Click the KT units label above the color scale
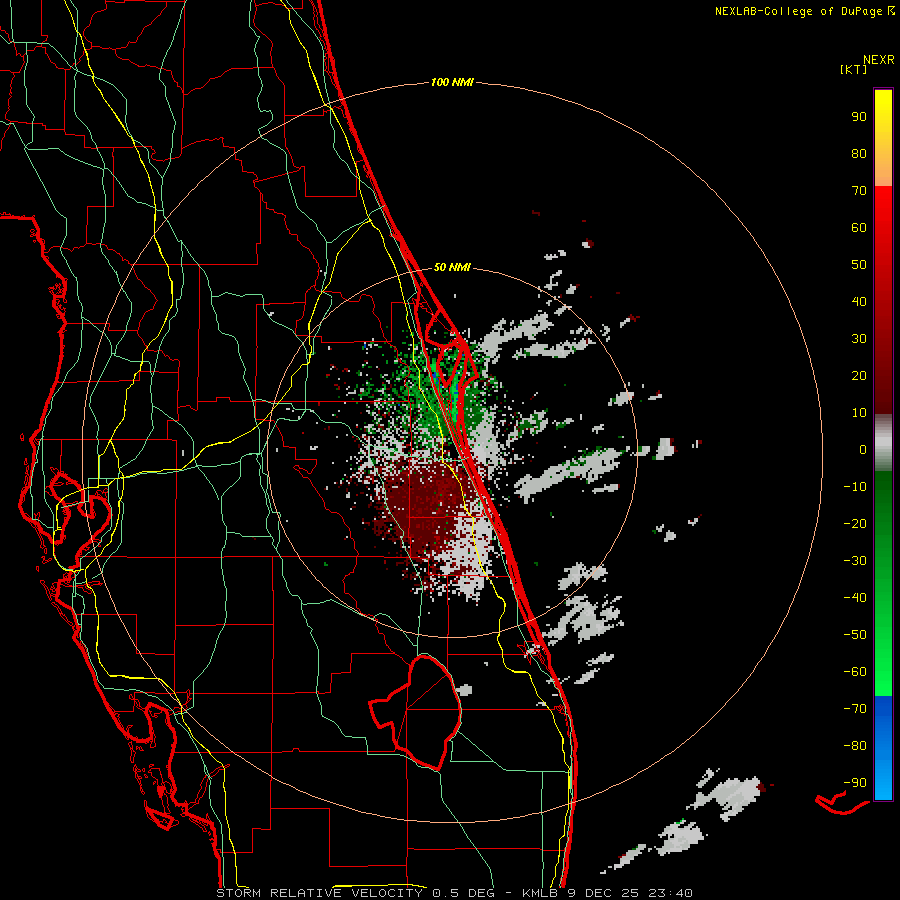This screenshot has height=900, width=900. click(853, 69)
